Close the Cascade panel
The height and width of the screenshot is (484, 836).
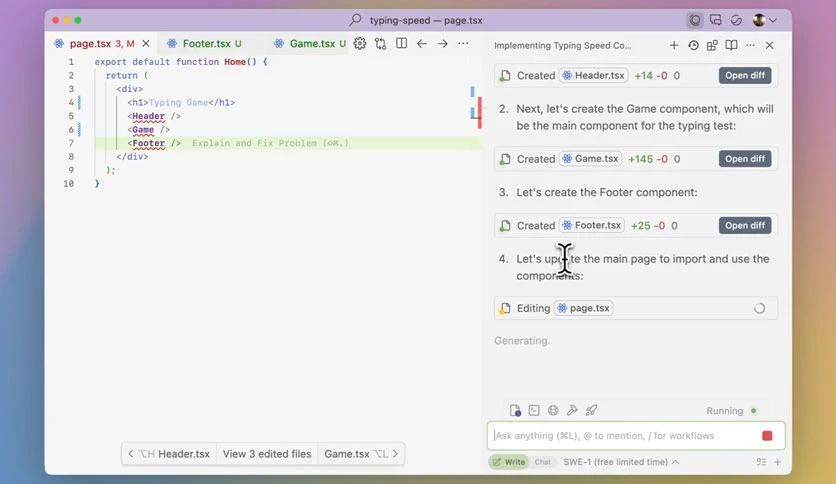(769, 45)
